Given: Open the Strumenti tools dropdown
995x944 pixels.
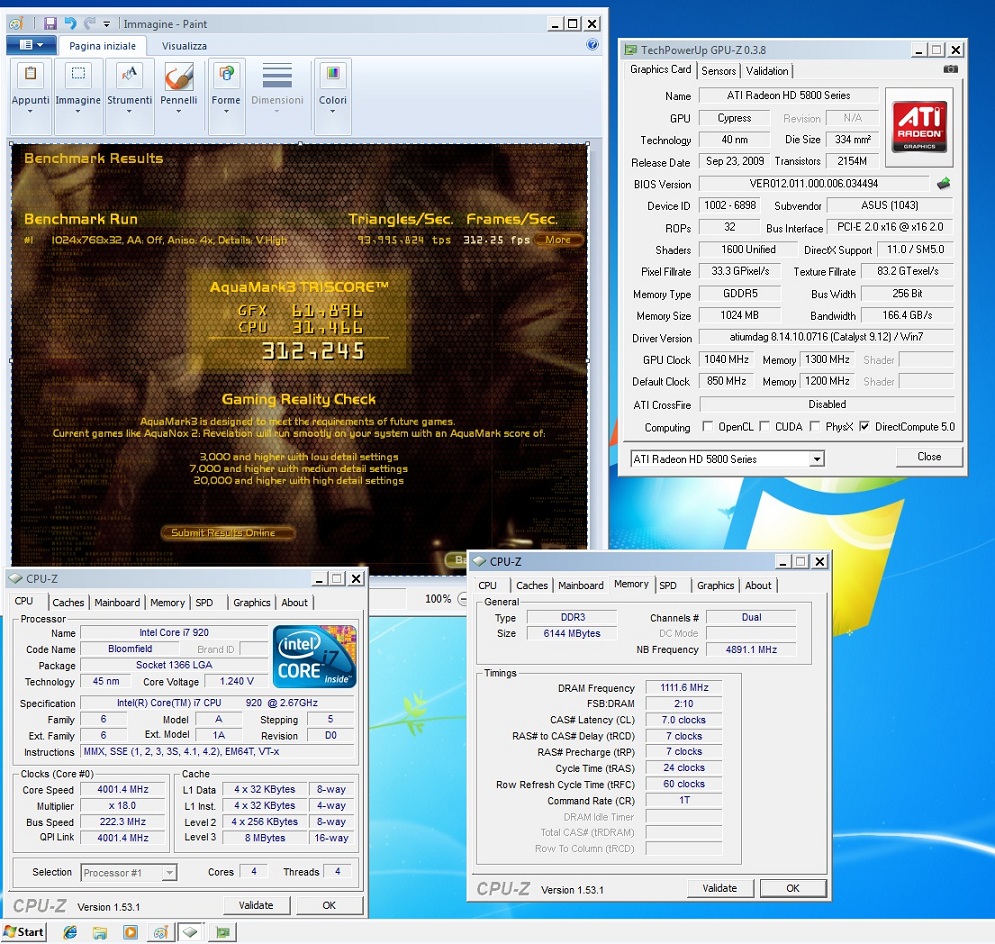Looking at the screenshot, I should [129, 96].
